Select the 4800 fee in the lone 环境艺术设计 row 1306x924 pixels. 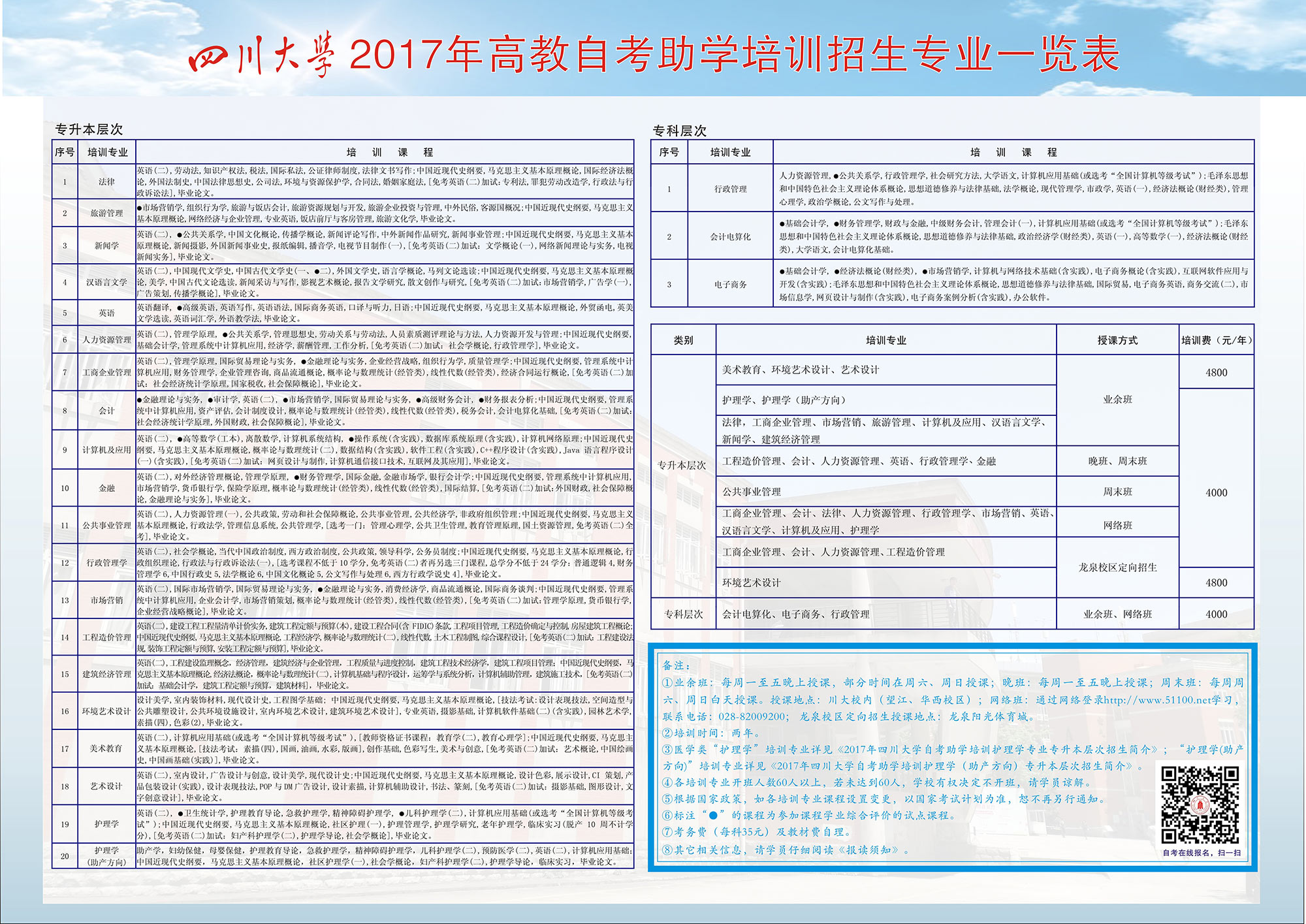(x=1217, y=582)
